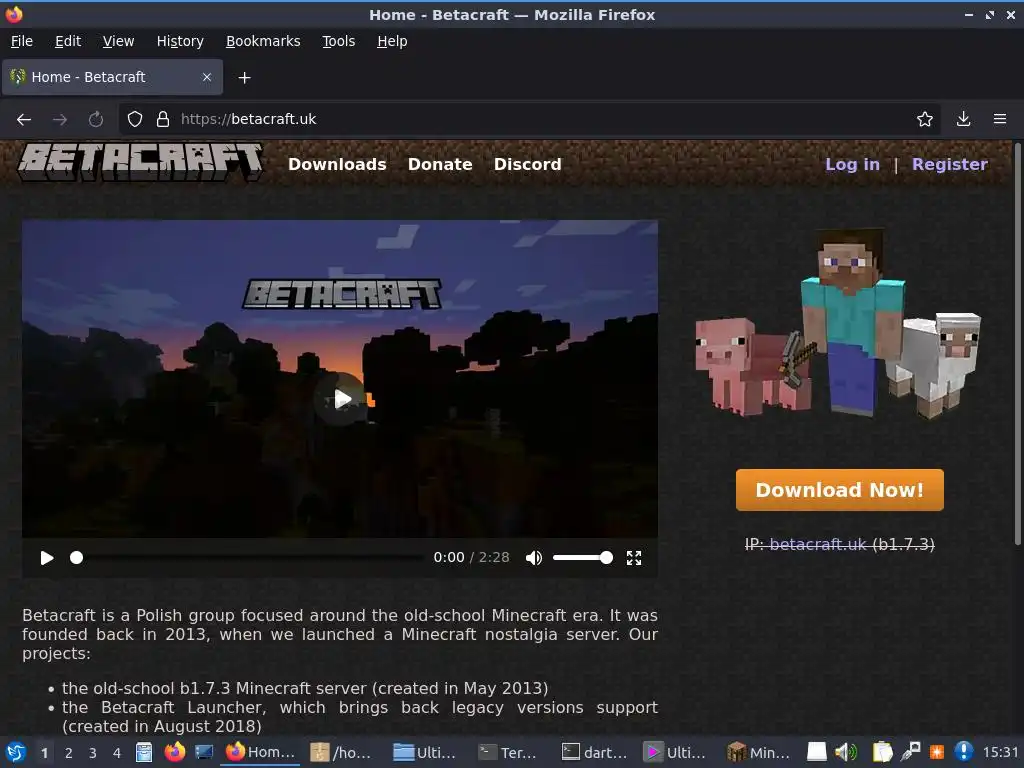This screenshot has width=1024, height=768.
Task: Click the Betacraft logo in site header
Action: coord(140,162)
